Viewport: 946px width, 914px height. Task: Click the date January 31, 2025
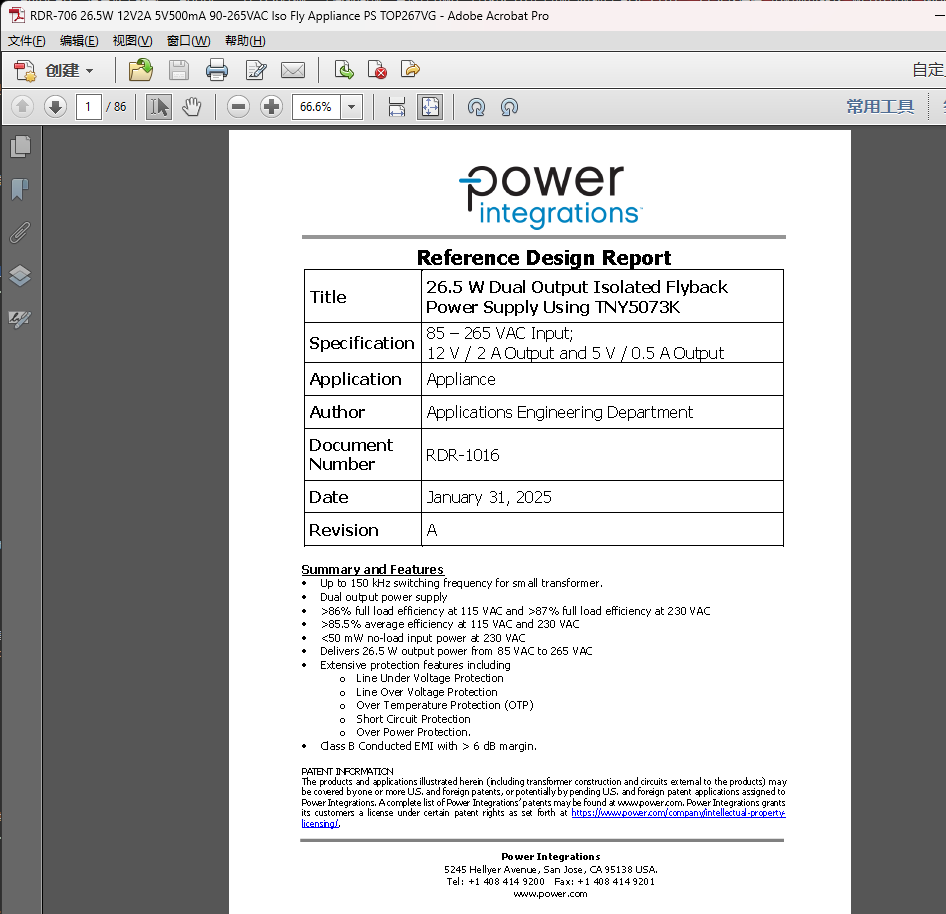tap(489, 497)
